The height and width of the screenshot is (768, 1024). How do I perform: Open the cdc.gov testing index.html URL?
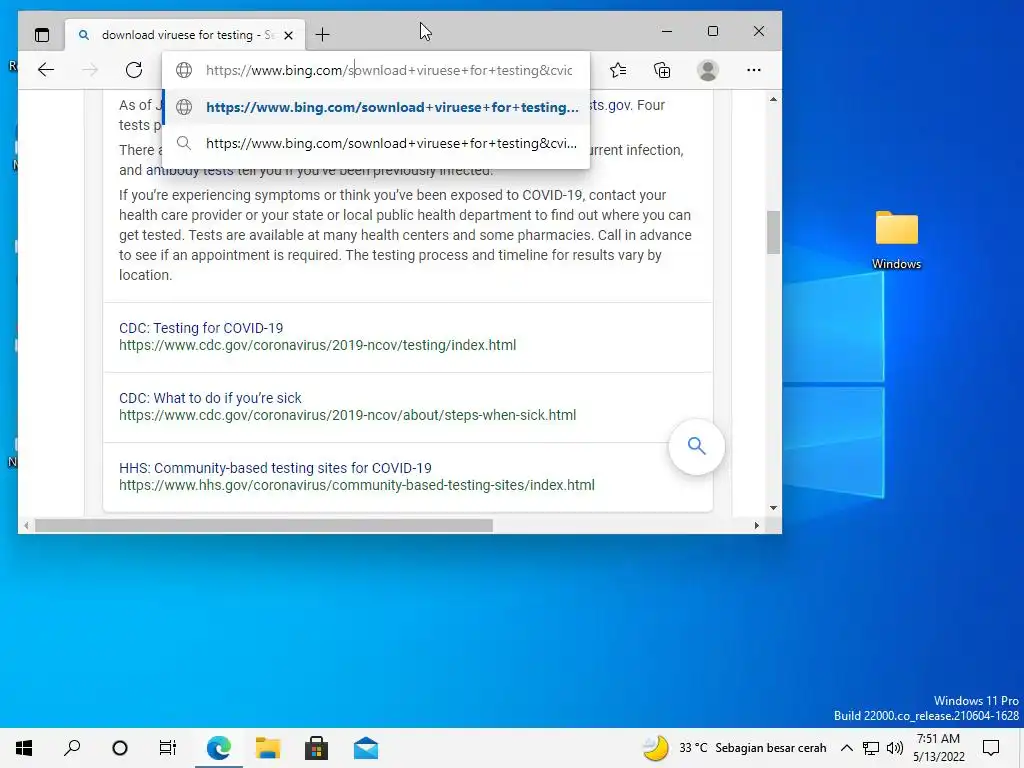[x=317, y=345]
